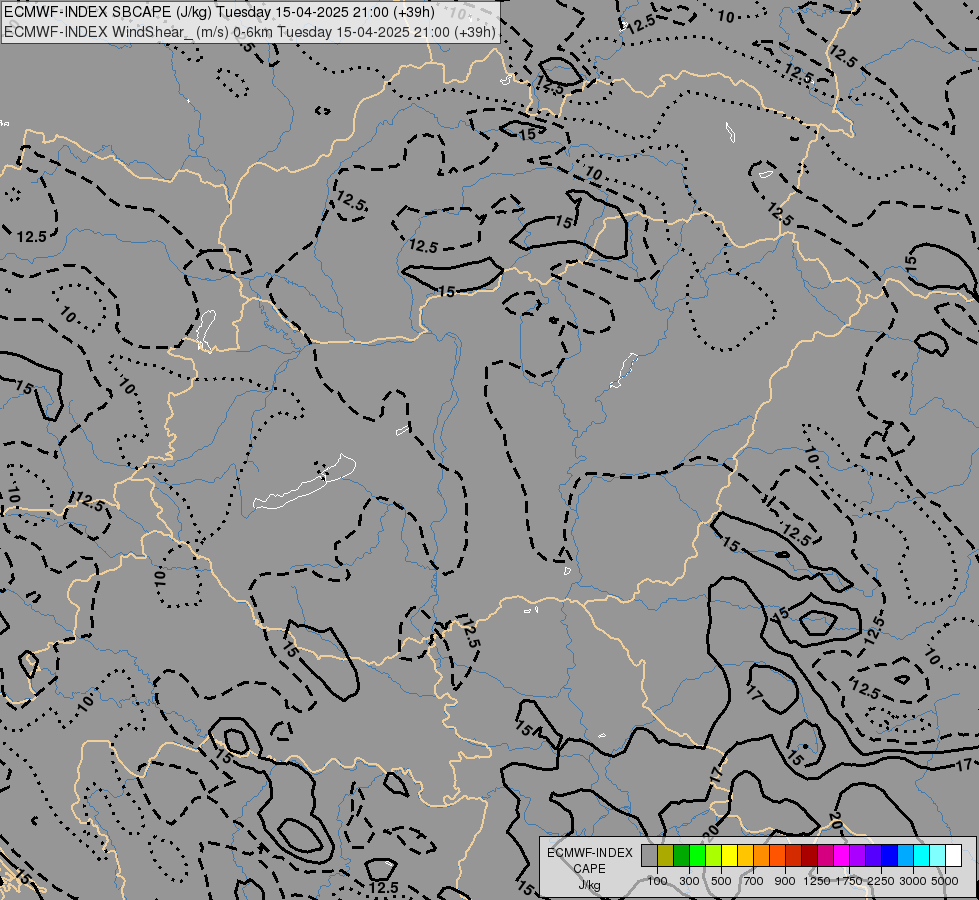Select the lime chartreuse legend swatch
The height and width of the screenshot is (900, 979).
click(714, 856)
